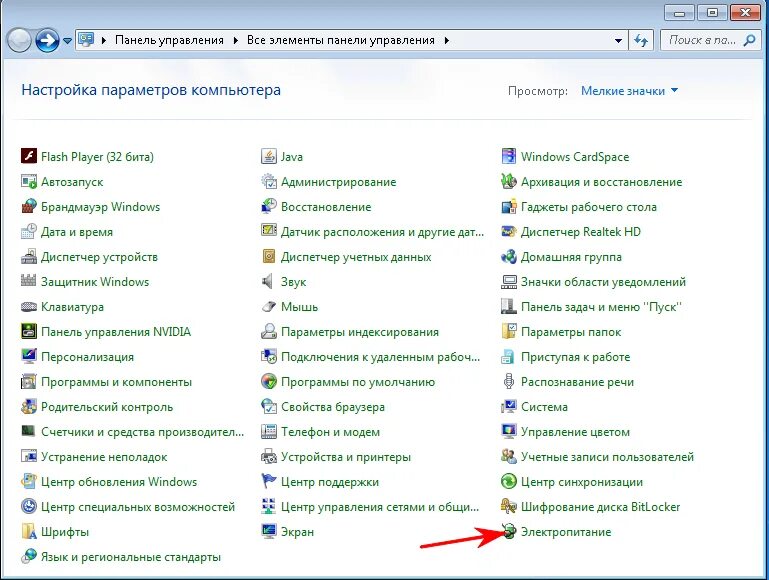Open the Java icon
This screenshot has height=580, width=769.
point(269,156)
